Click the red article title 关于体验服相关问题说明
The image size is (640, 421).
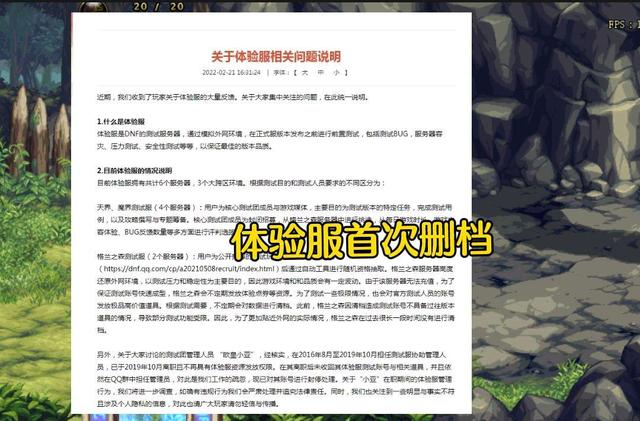pyautogui.click(x=275, y=55)
